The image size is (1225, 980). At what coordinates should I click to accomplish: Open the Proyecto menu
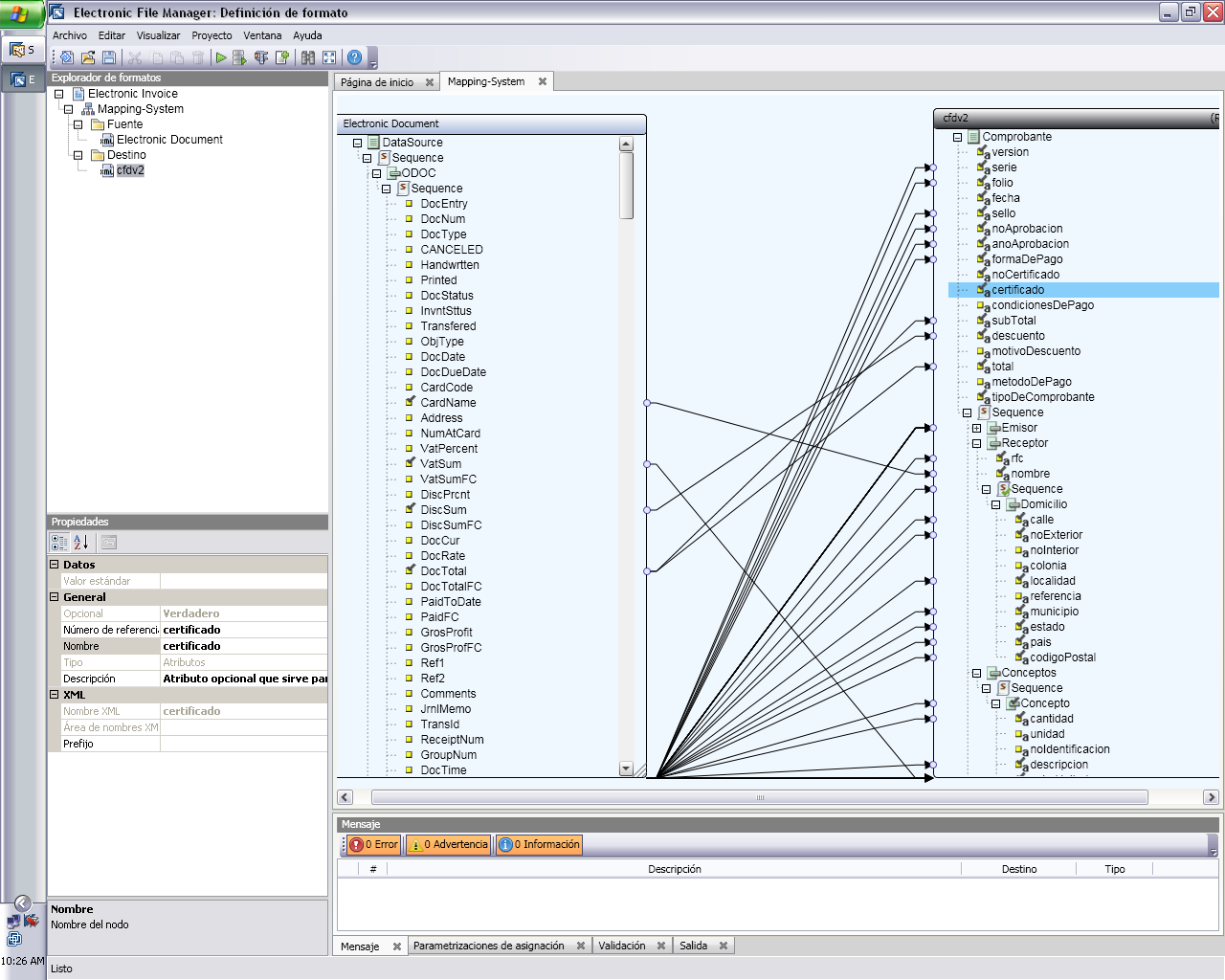tap(212, 35)
